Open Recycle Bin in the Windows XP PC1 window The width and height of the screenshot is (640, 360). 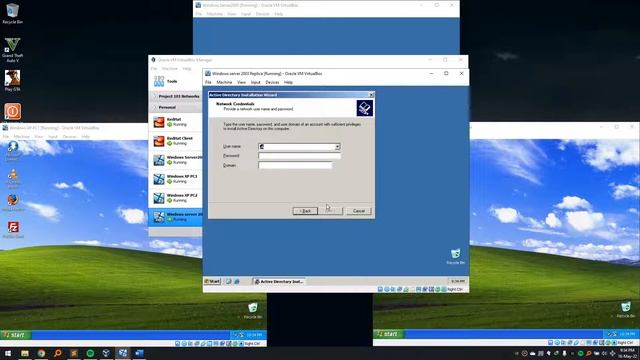(253, 311)
